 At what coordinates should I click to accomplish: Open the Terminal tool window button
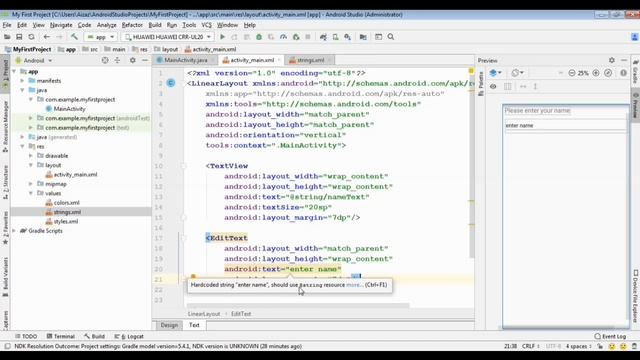click(x=61, y=336)
